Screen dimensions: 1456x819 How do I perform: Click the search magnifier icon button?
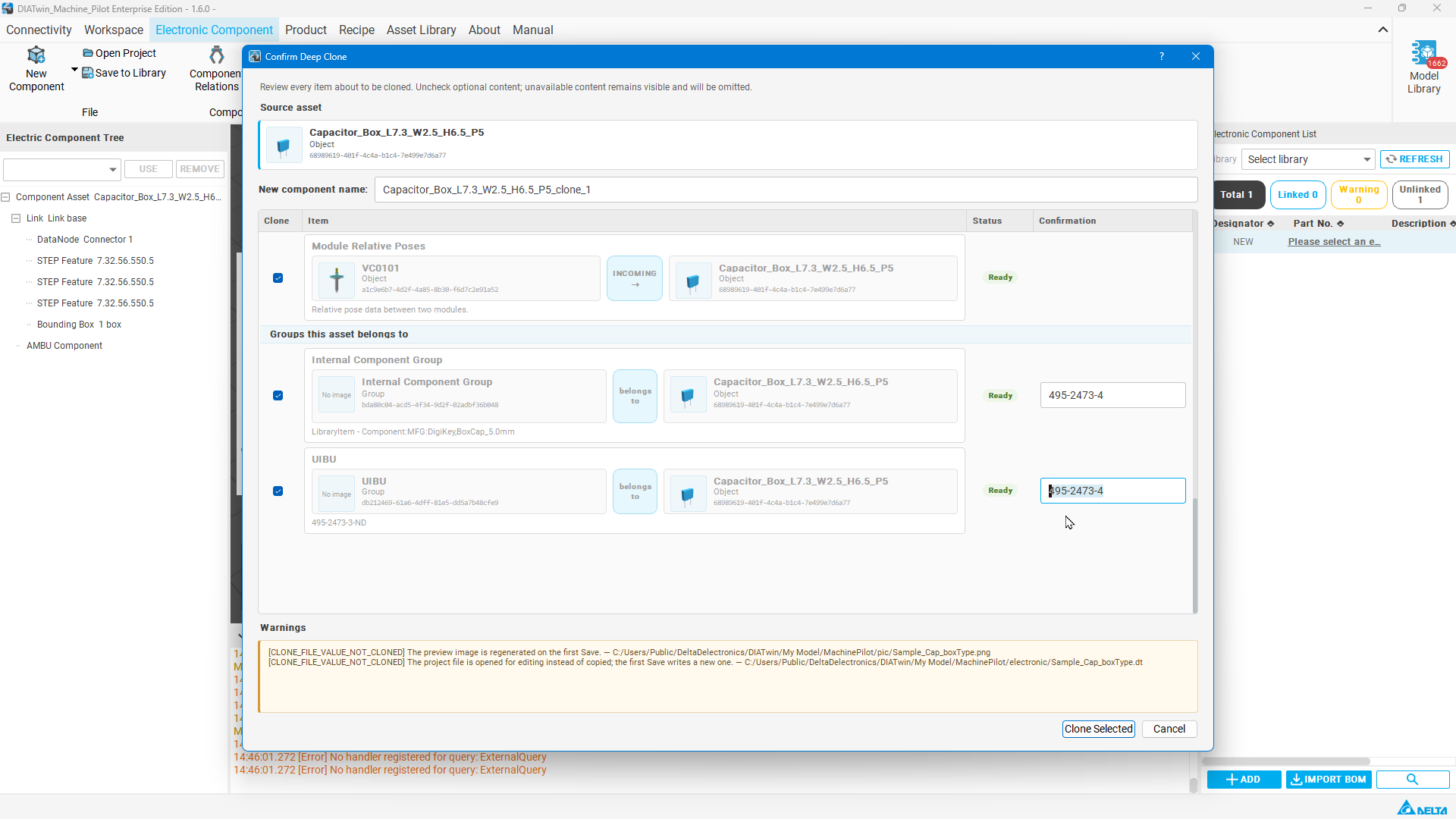tap(1412, 780)
